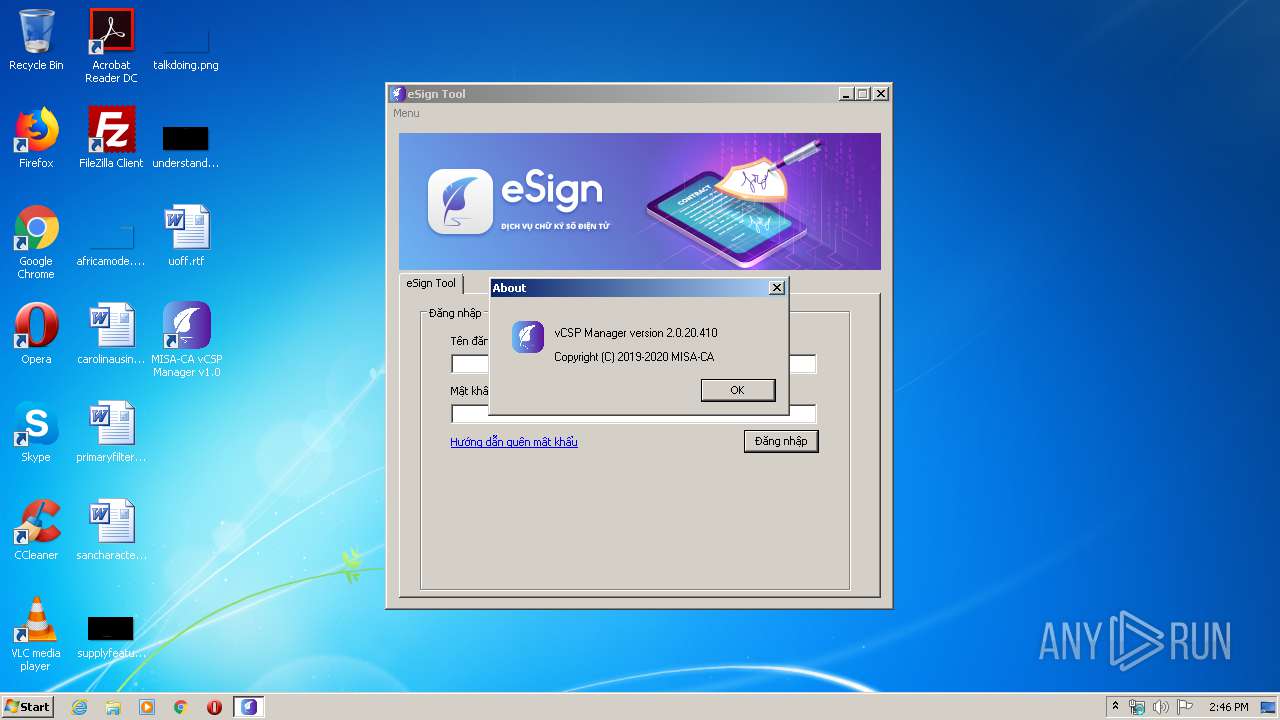This screenshot has height=720, width=1280.
Task: Open FileZilla Client shortcut
Action: tap(111, 138)
